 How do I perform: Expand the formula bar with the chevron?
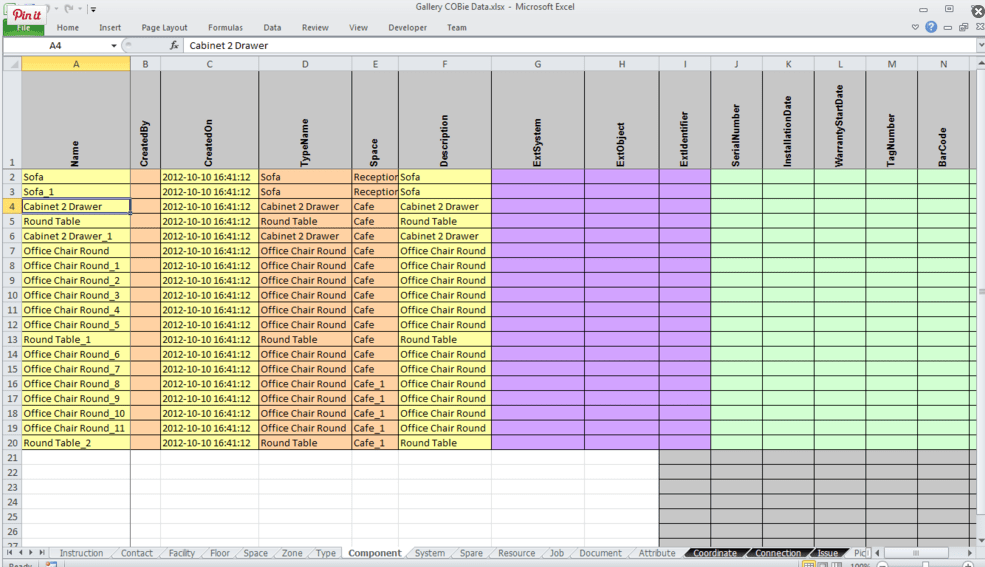pyautogui.click(x=979, y=46)
